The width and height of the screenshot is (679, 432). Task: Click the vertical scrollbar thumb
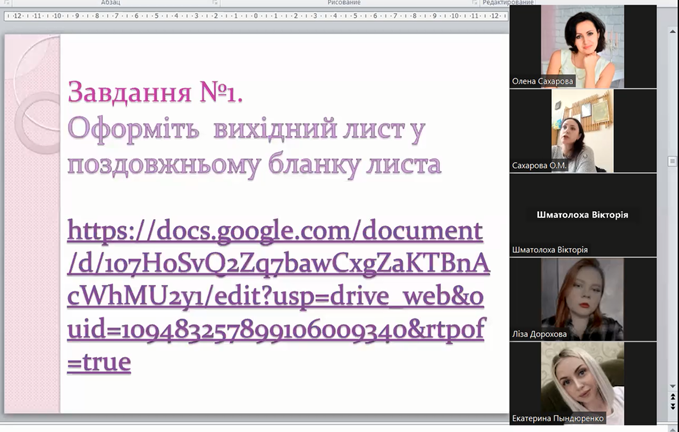coord(673,161)
